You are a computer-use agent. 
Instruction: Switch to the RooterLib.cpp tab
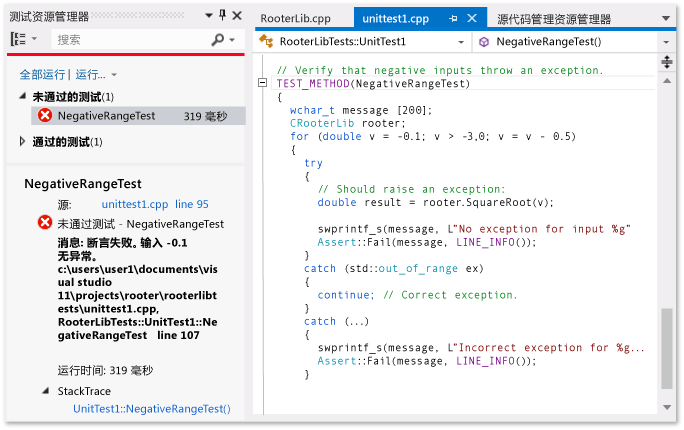[x=295, y=18]
